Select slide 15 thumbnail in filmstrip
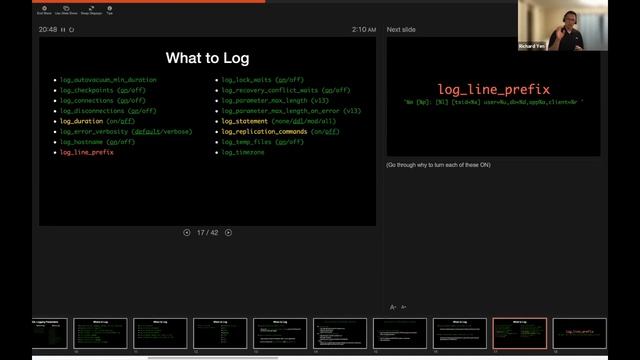The width and height of the screenshot is (640, 360). 400,333
